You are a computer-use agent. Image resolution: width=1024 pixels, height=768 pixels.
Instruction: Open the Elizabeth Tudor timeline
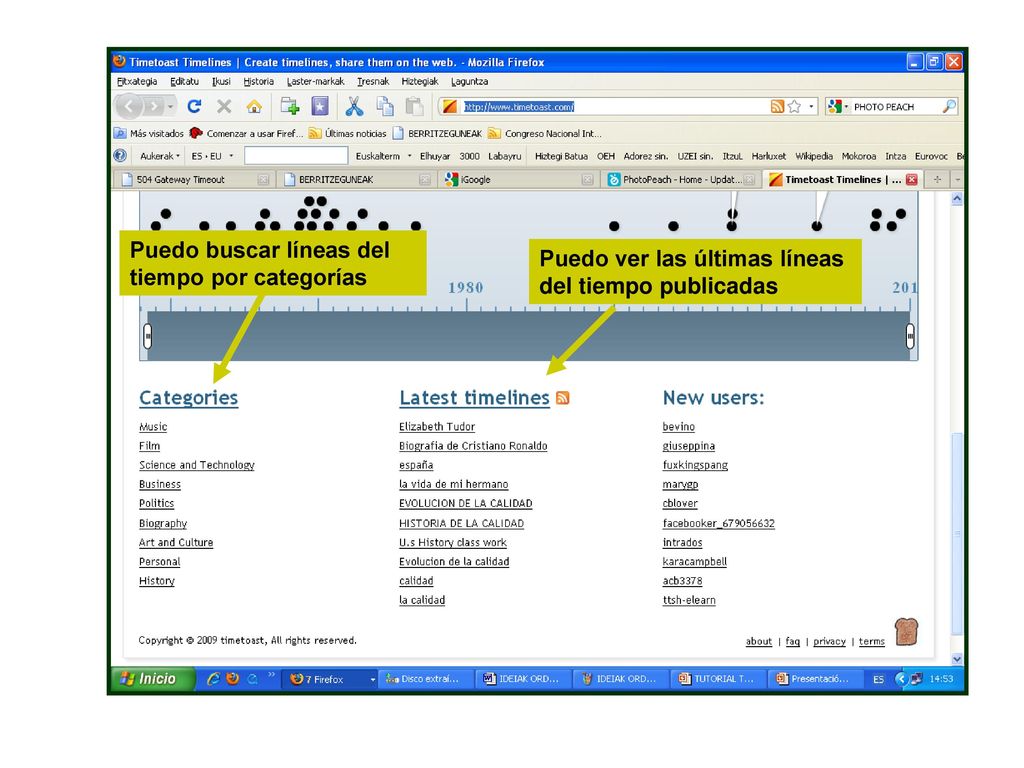[x=437, y=426]
